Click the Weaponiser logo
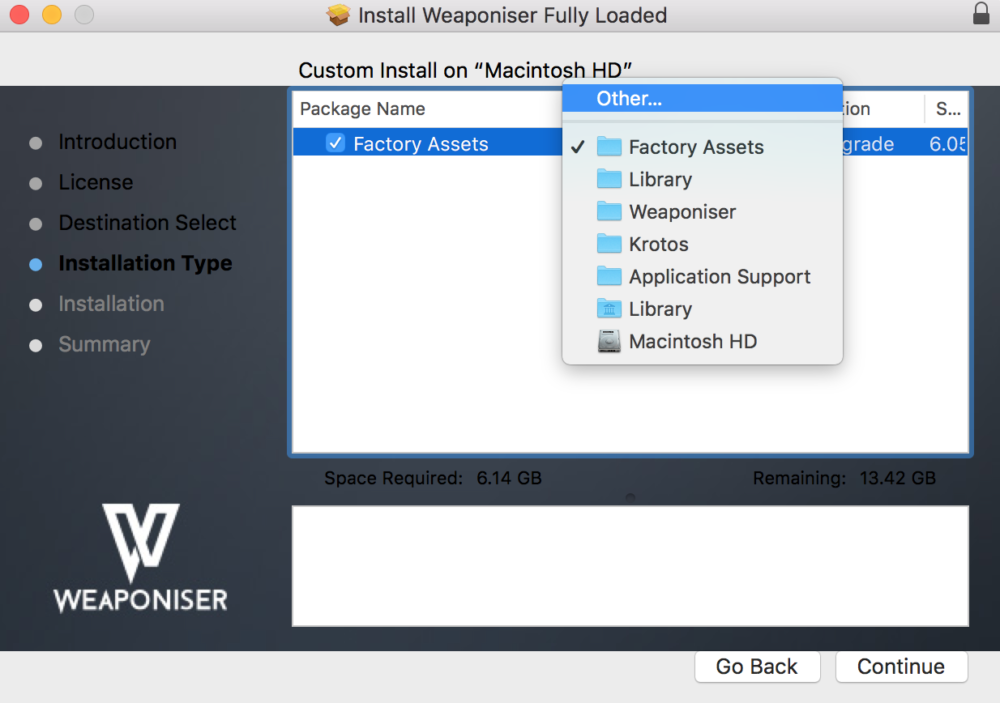The width and height of the screenshot is (1000, 703). point(140,558)
